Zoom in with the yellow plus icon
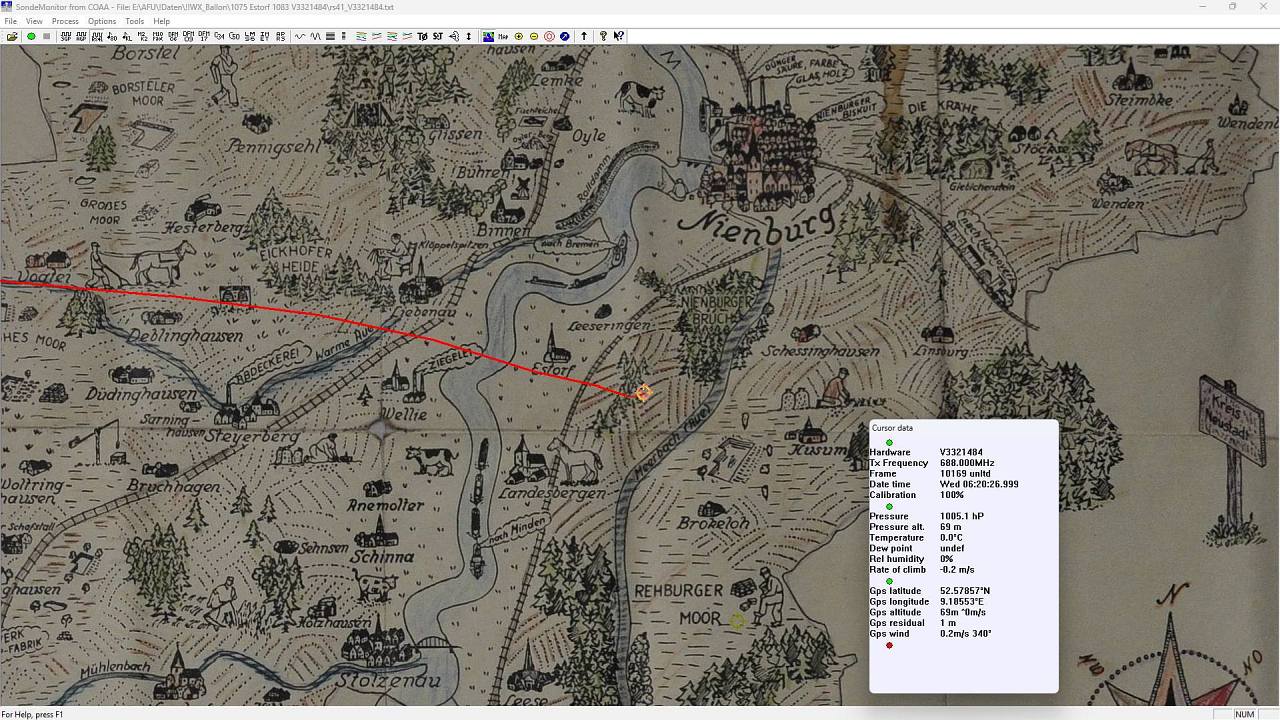This screenshot has height=720, width=1280. (518, 36)
